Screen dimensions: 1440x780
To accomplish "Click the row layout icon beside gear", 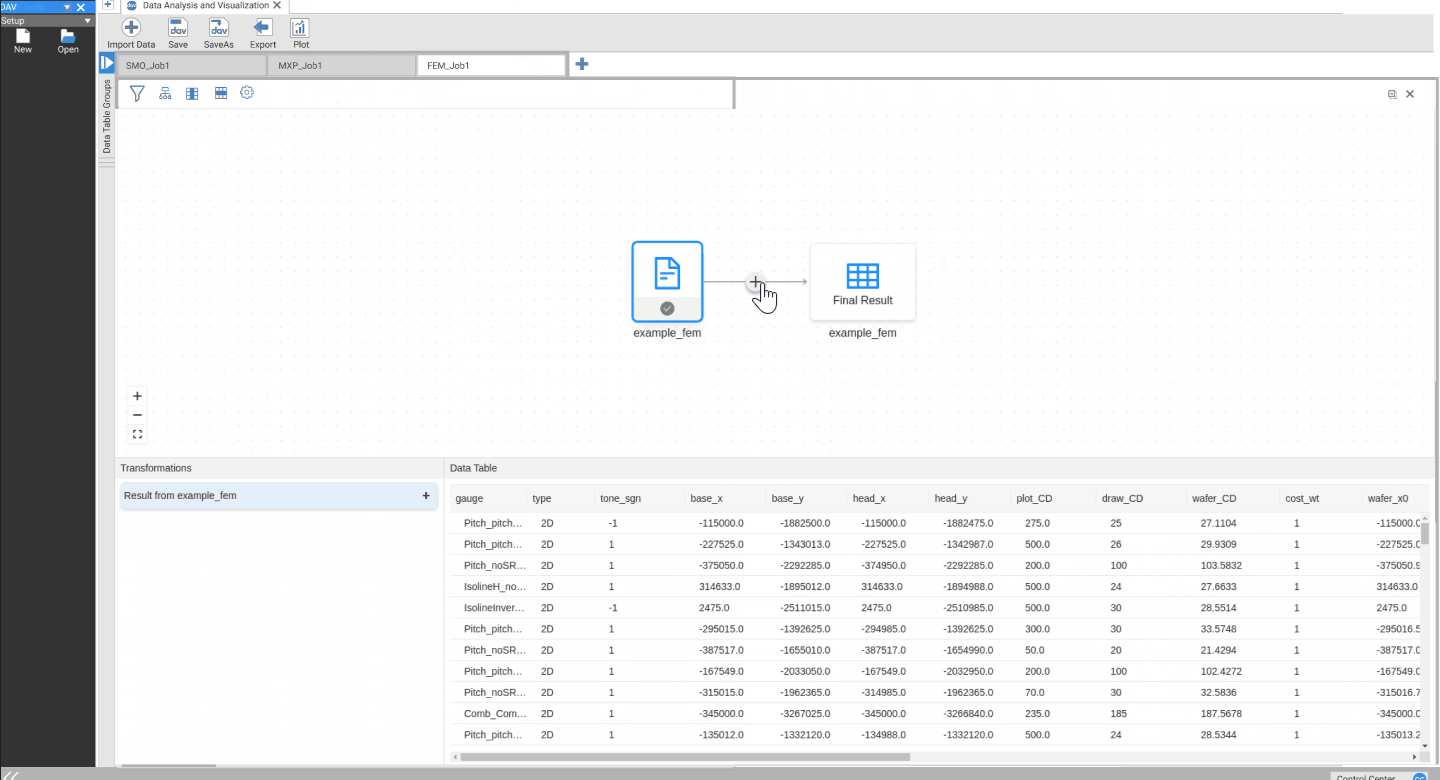I will [x=221, y=93].
